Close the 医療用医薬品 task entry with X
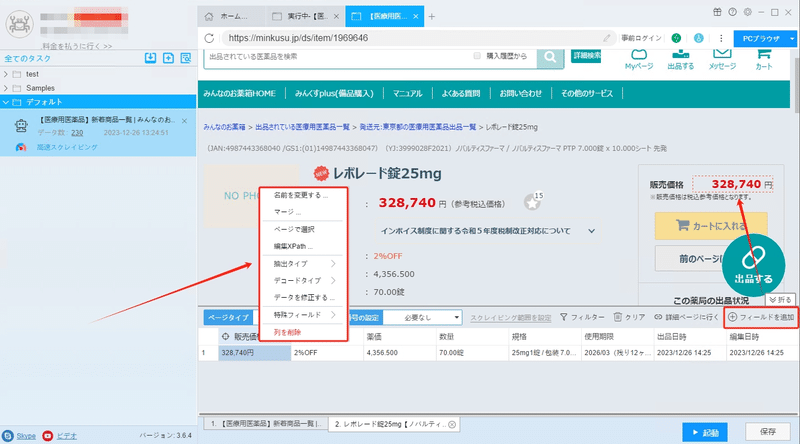This screenshot has height=444, width=800. pyautogui.click(x=184, y=121)
